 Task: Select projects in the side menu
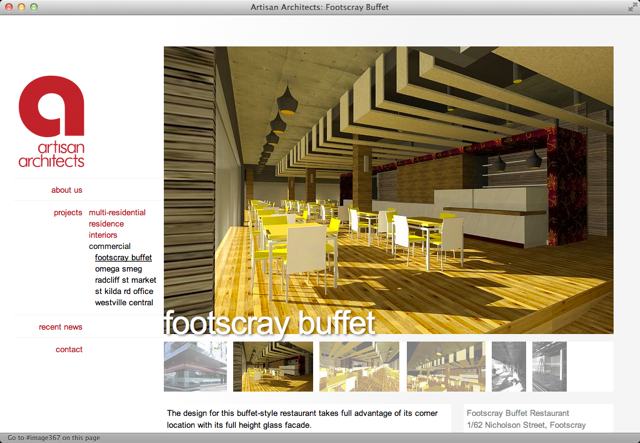coord(68,213)
